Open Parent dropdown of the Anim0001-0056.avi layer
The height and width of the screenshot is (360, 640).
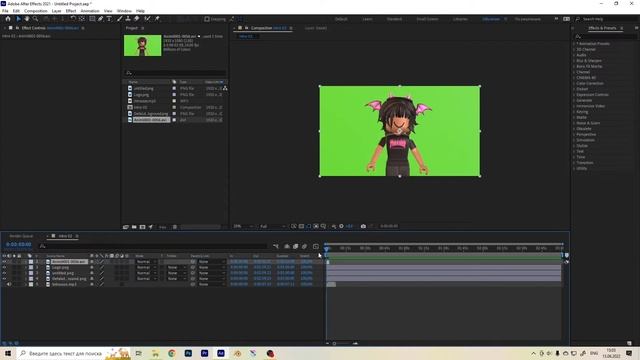point(211,262)
